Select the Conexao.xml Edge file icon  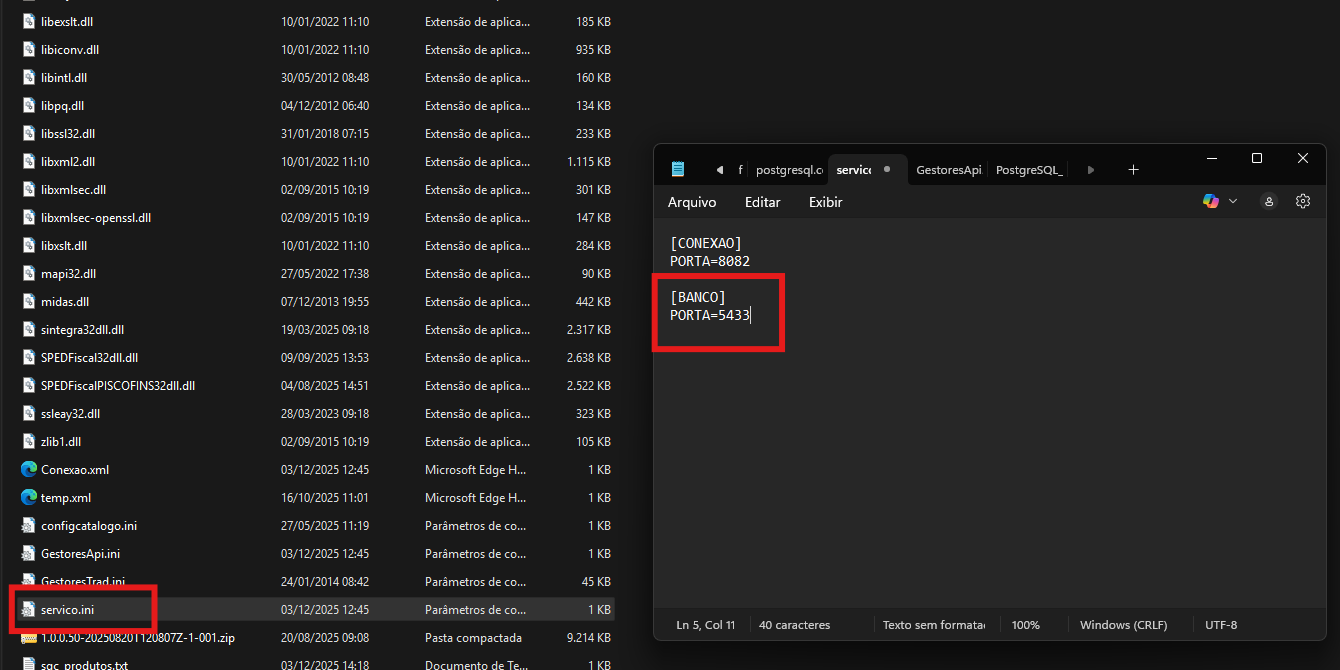(28, 469)
